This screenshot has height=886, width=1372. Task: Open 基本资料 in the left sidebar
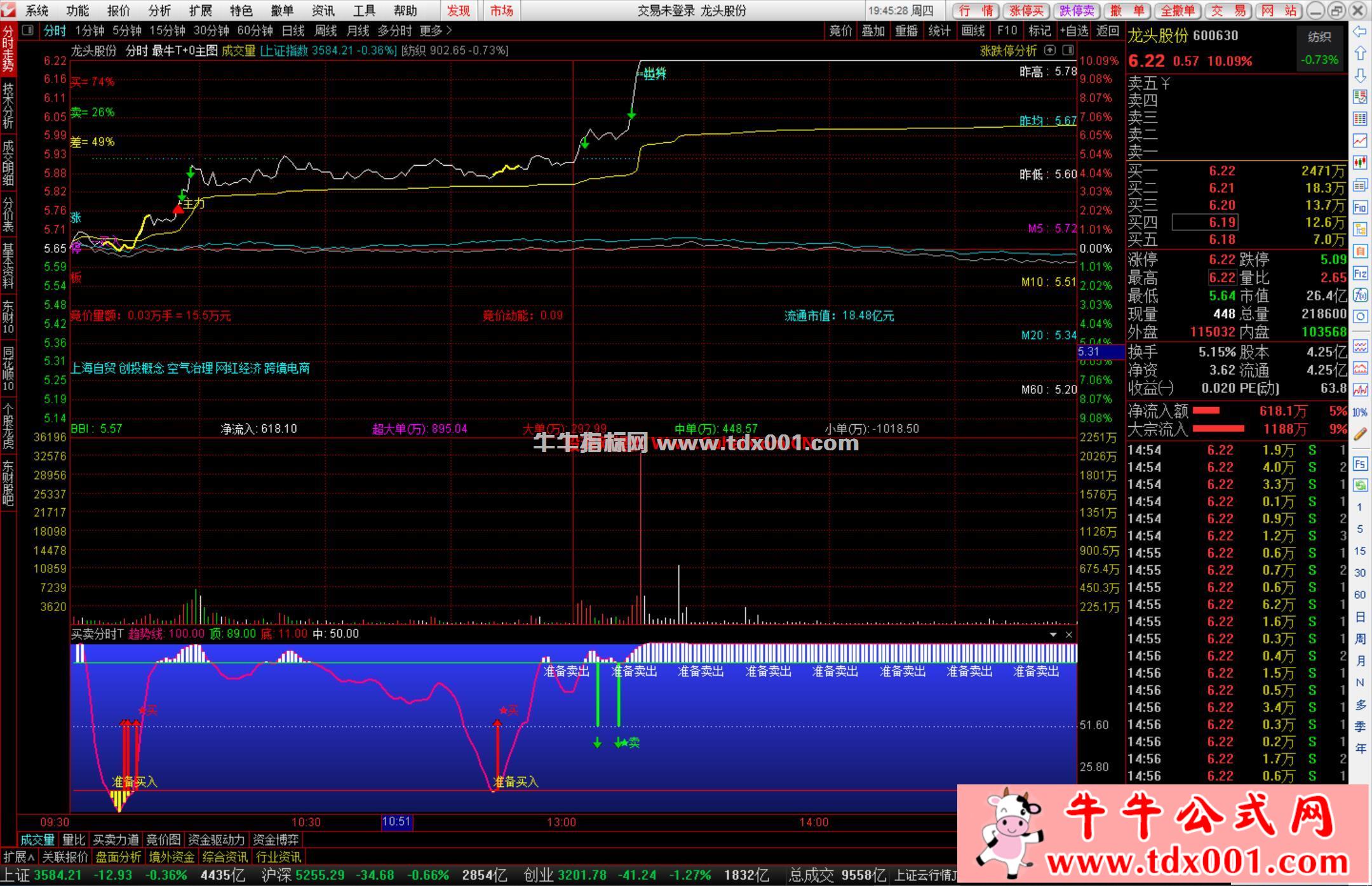[x=8, y=265]
